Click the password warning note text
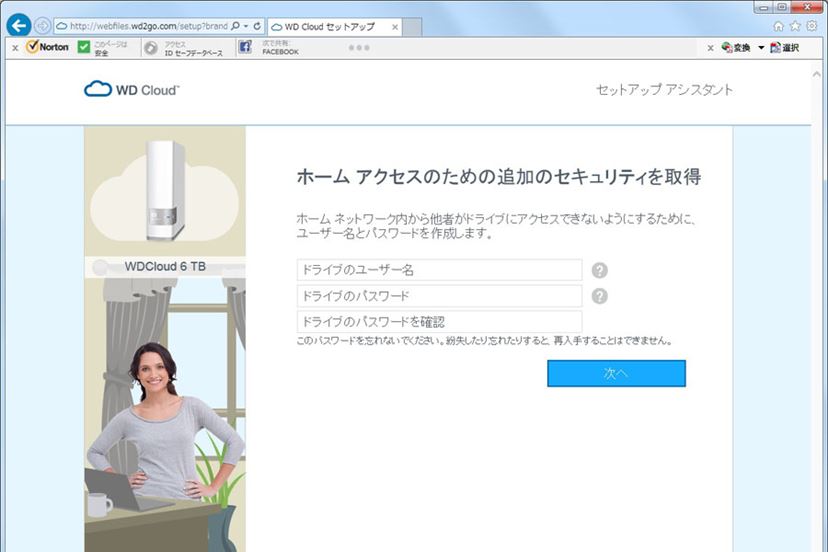 (485, 341)
